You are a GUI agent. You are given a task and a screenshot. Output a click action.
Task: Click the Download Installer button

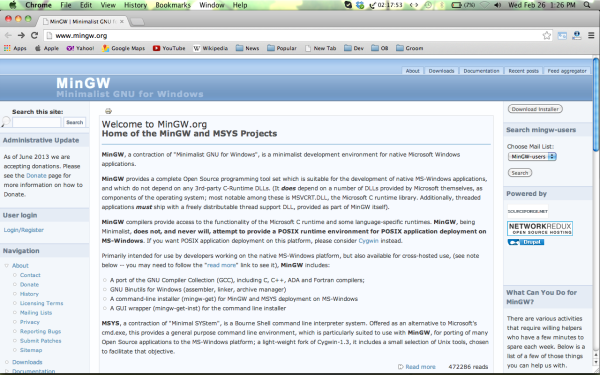535,109
